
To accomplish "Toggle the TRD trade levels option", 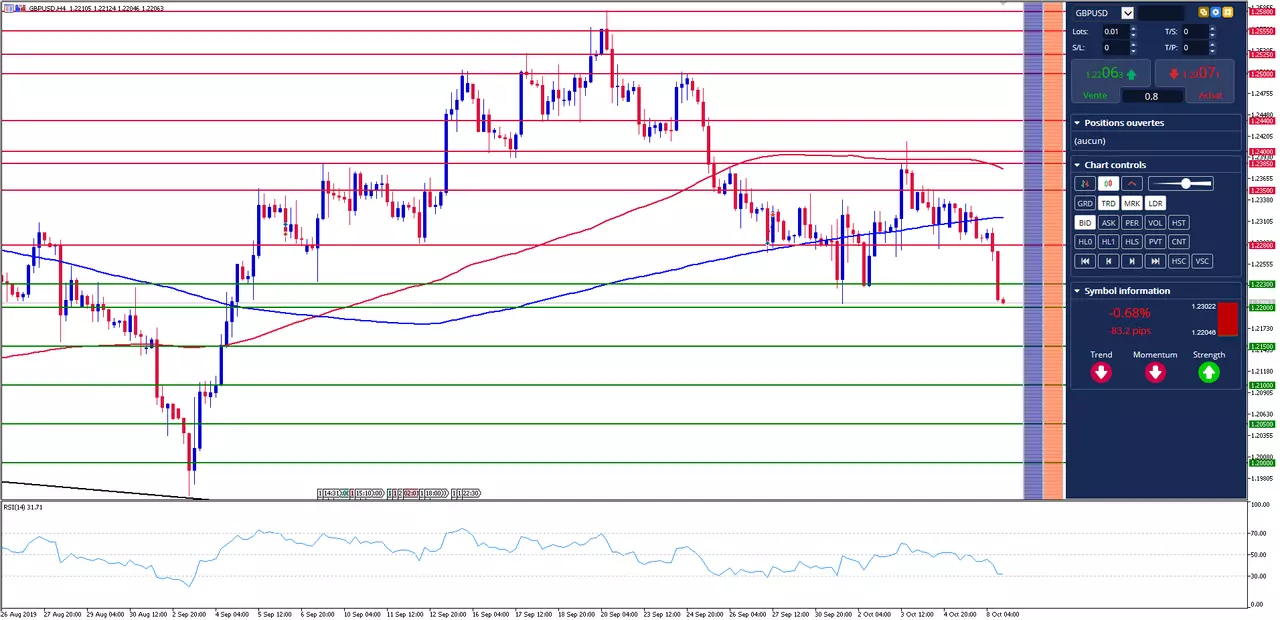I will coord(1108,203).
